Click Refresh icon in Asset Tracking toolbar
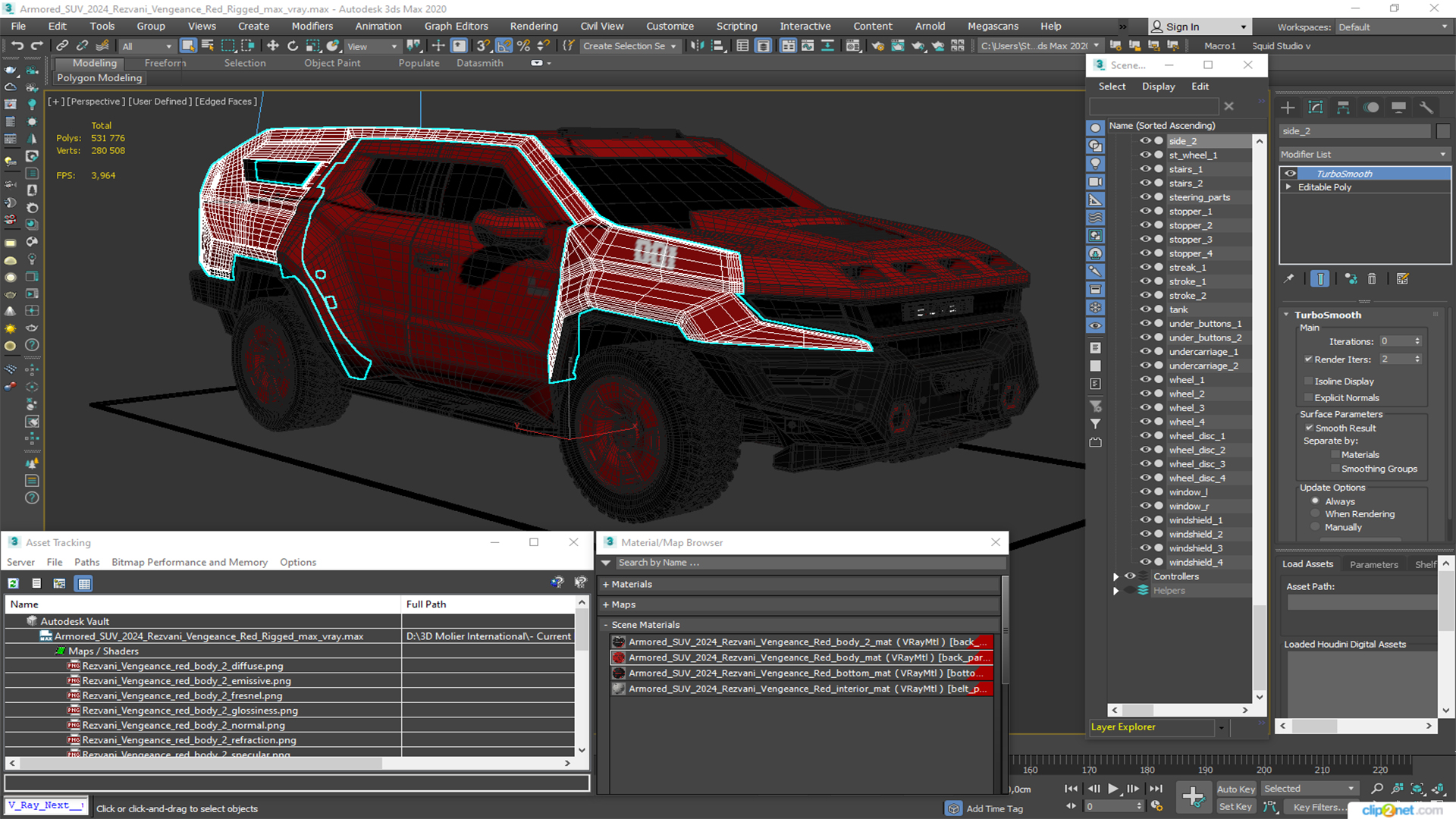1456x819 pixels. (x=13, y=583)
